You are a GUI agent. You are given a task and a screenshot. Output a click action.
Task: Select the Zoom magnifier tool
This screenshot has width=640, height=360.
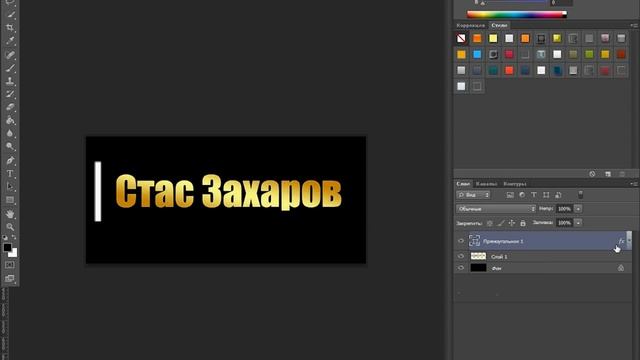10,227
